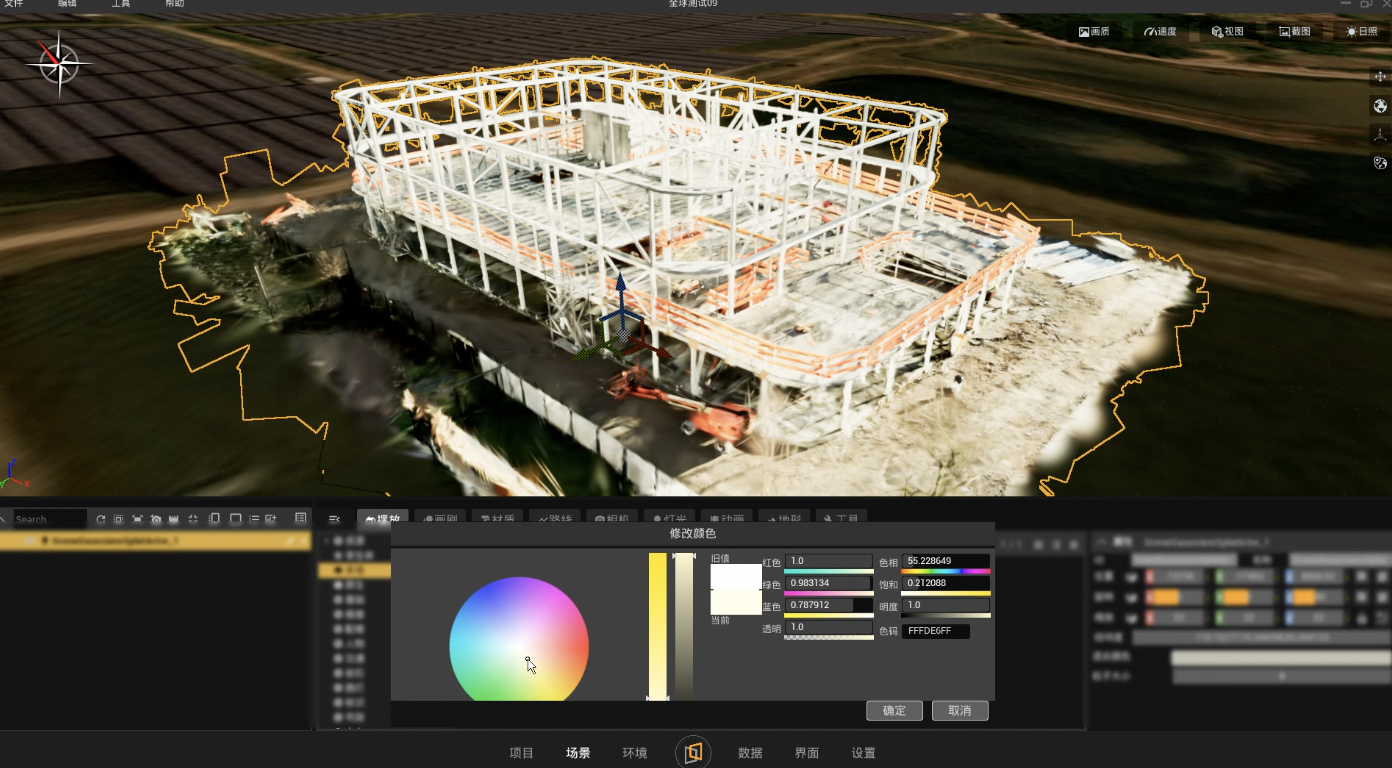Switch to the 场景 bottom tab
Image resolution: width=1392 pixels, height=768 pixels.
[578, 753]
